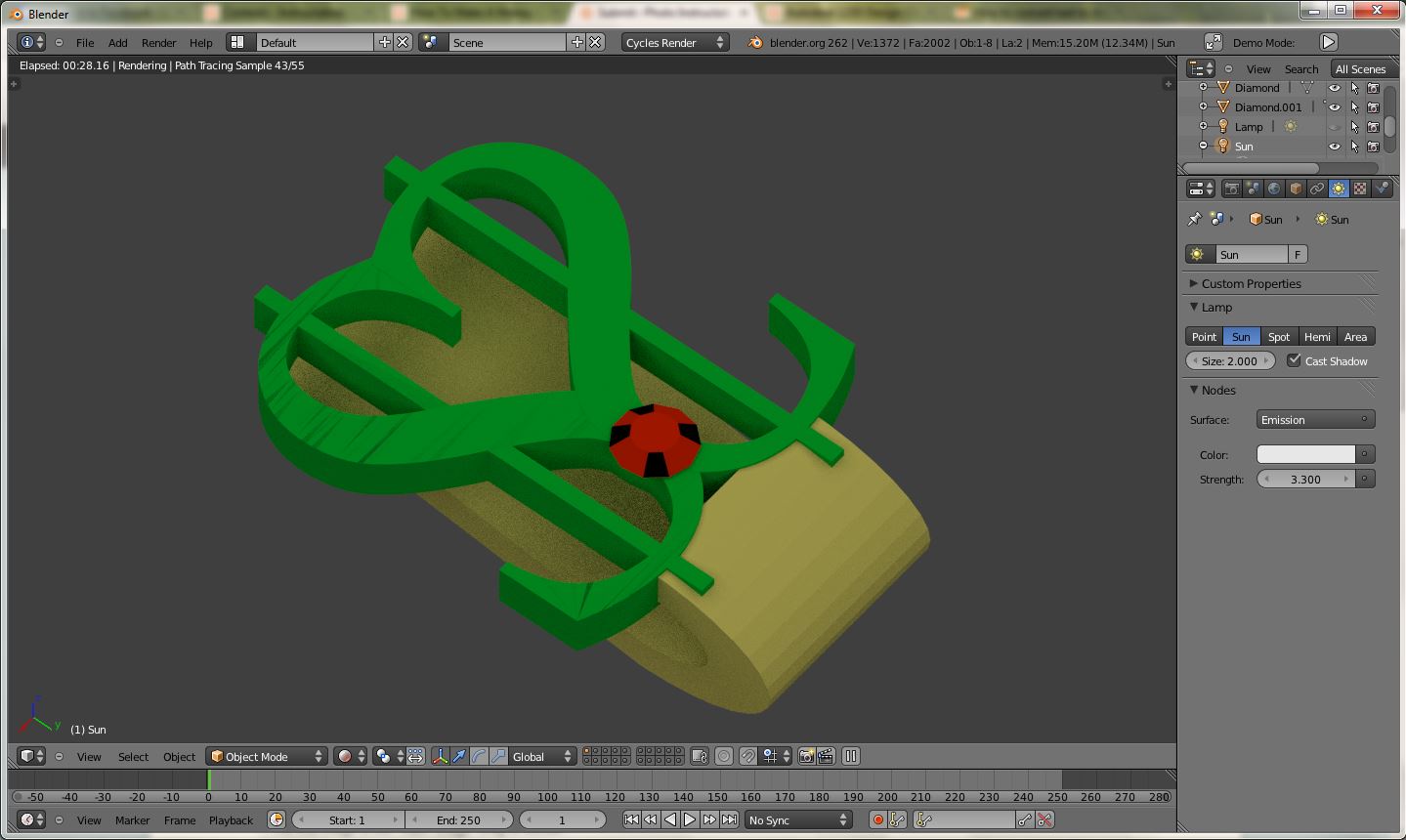1406x840 pixels.
Task: Click the play animation forward button
Action: 690,820
